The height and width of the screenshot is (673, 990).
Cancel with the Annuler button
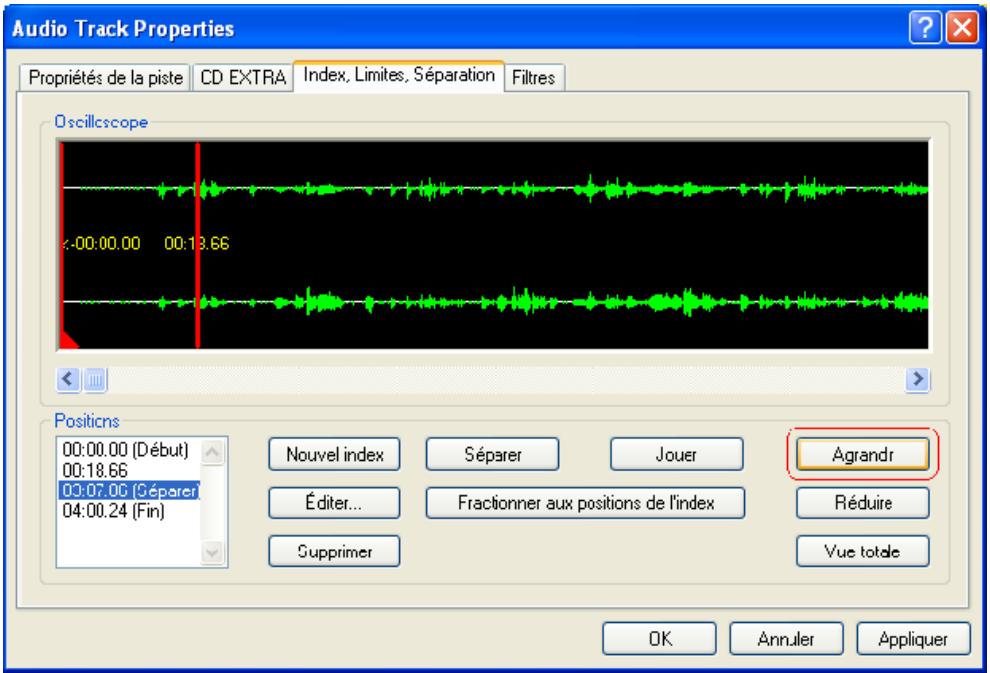pos(786,639)
